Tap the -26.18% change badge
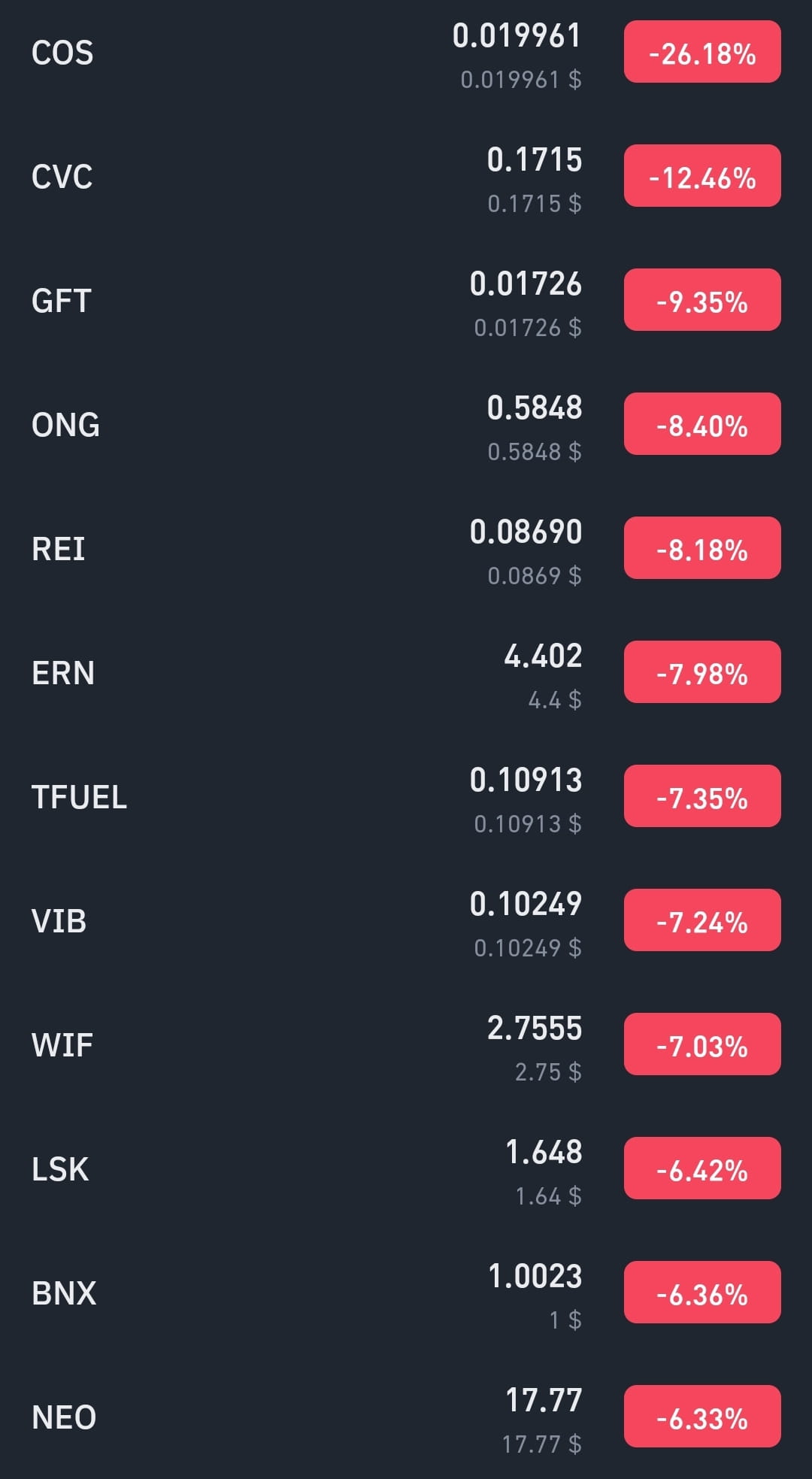The width and height of the screenshot is (812, 1479). 702,53
